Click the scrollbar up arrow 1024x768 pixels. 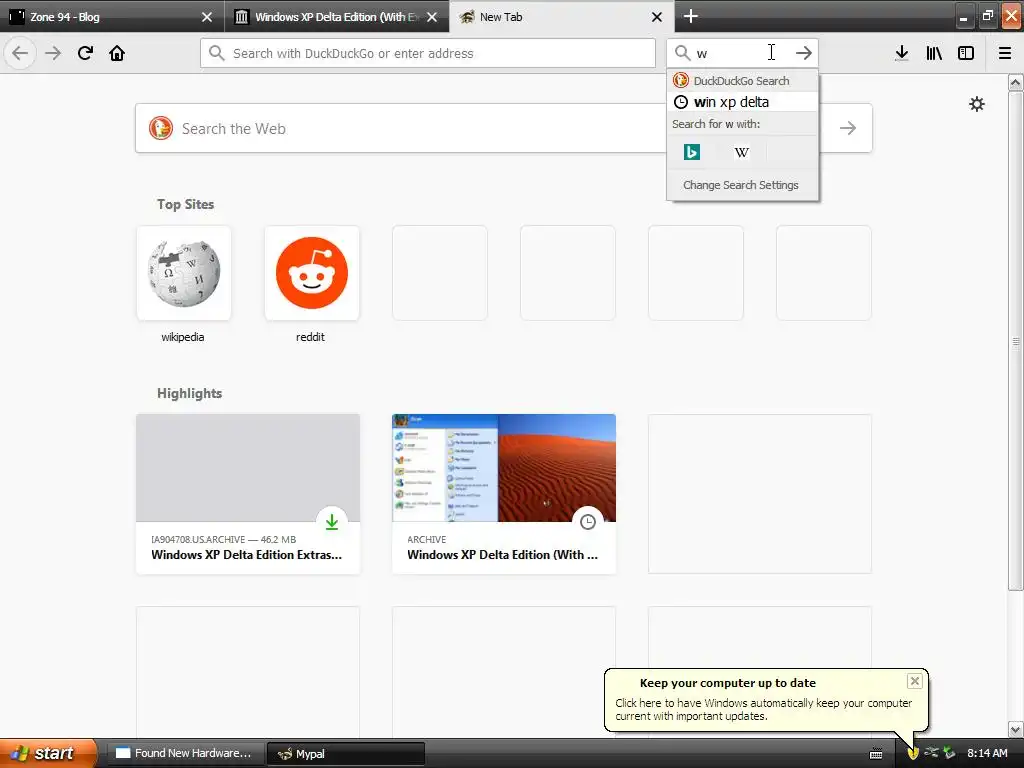[x=1015, y=82]
